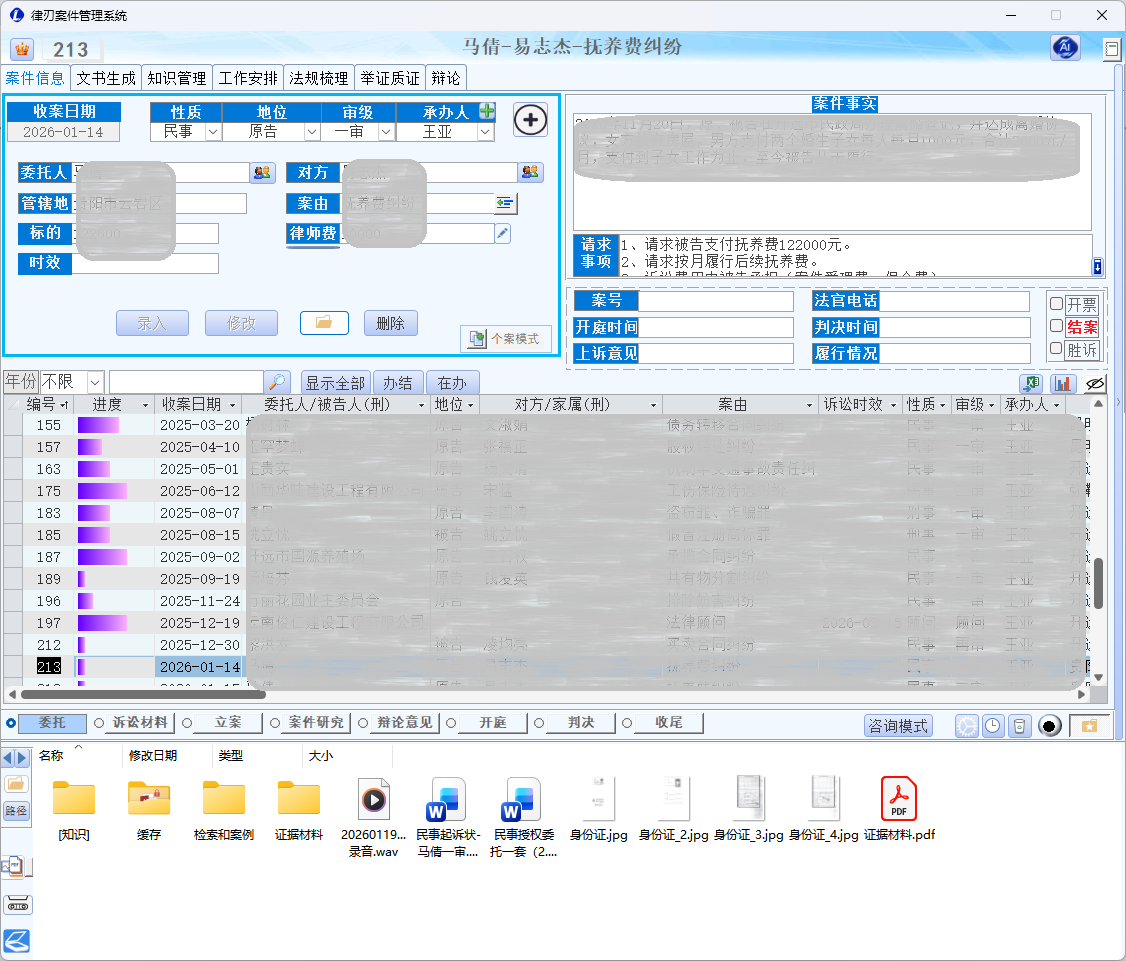Click the round plus add-case icon
This screenshot has width=1126, height=961.
tap(530, 120)
